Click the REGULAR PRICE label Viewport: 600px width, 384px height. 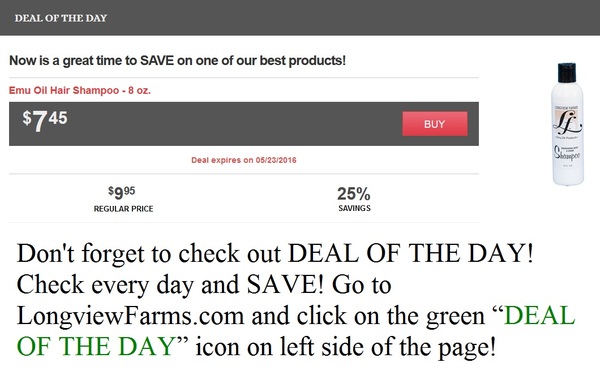(124, 209)
